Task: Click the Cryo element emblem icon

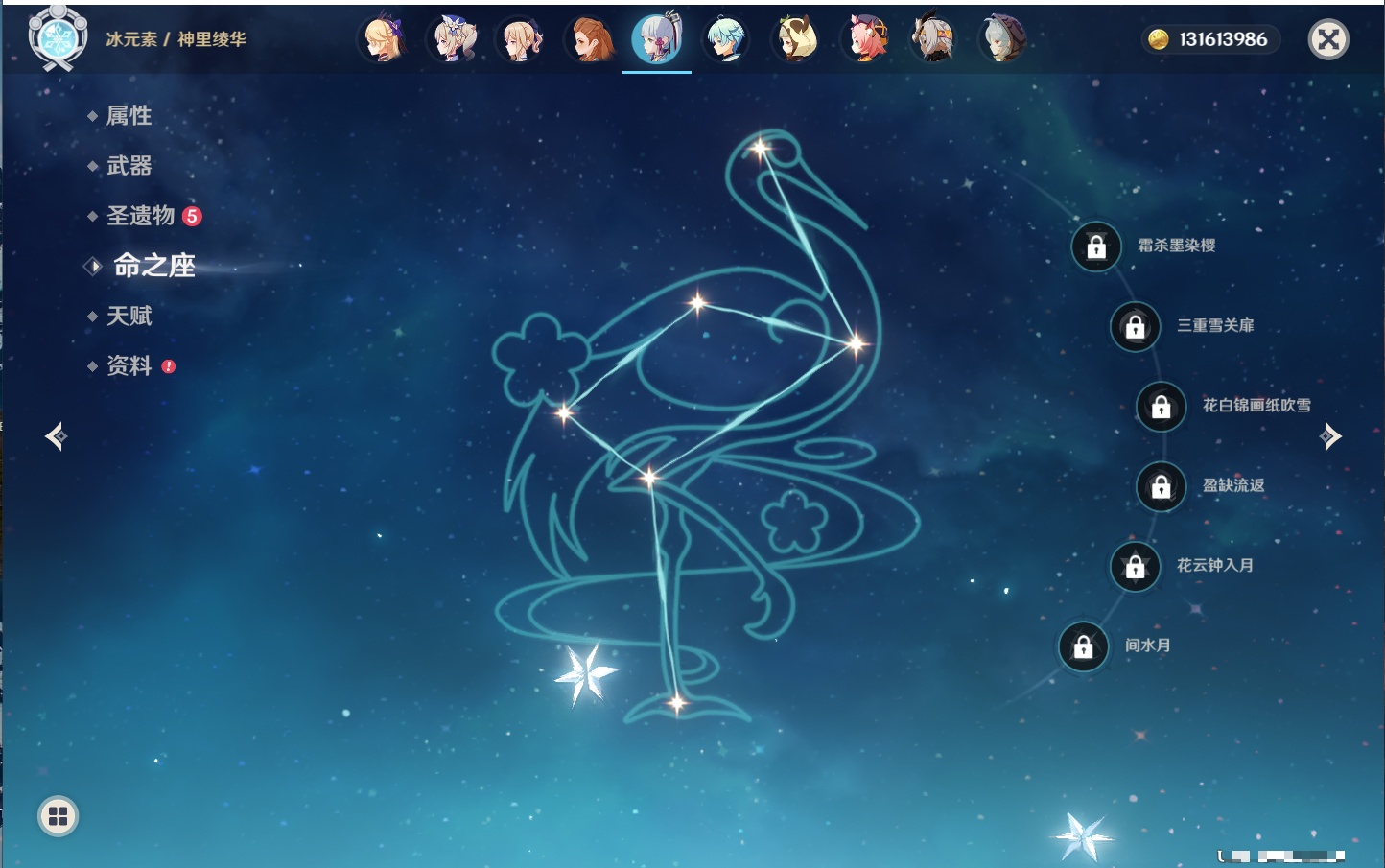Action: [x=58, y=38]
